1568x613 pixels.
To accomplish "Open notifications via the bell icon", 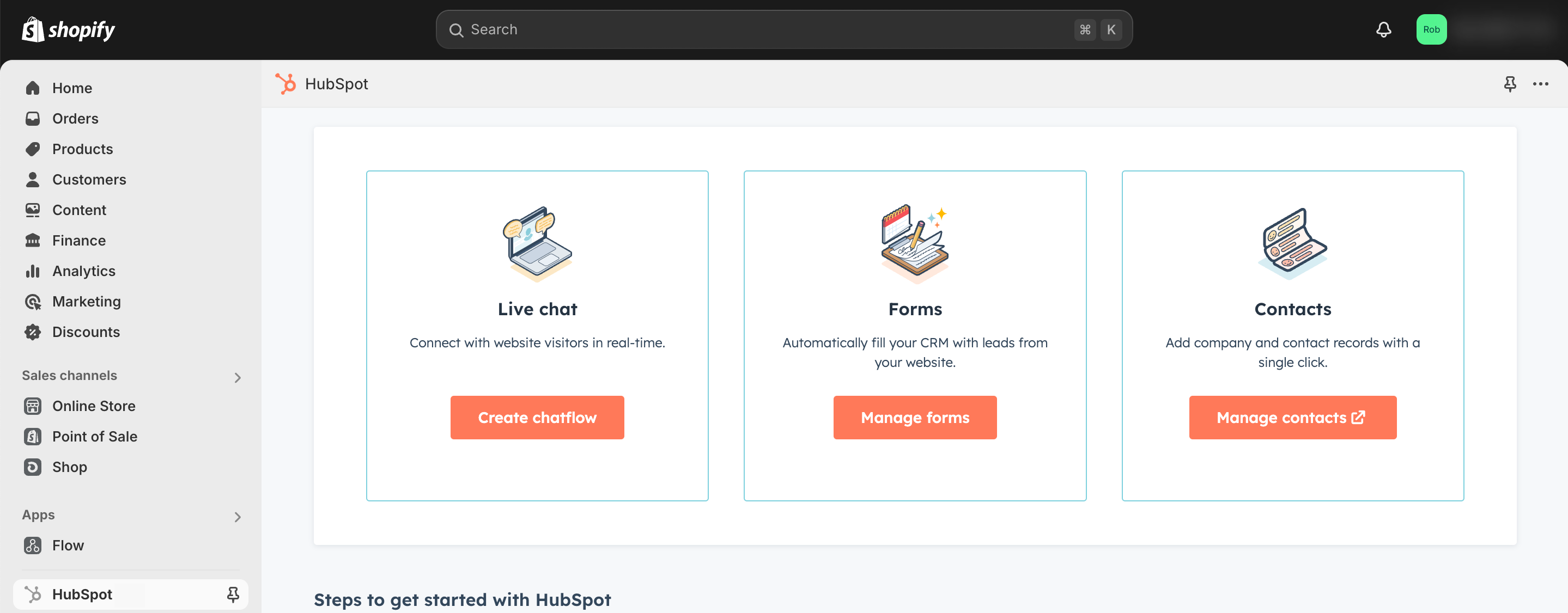I will pos(1383,29).
